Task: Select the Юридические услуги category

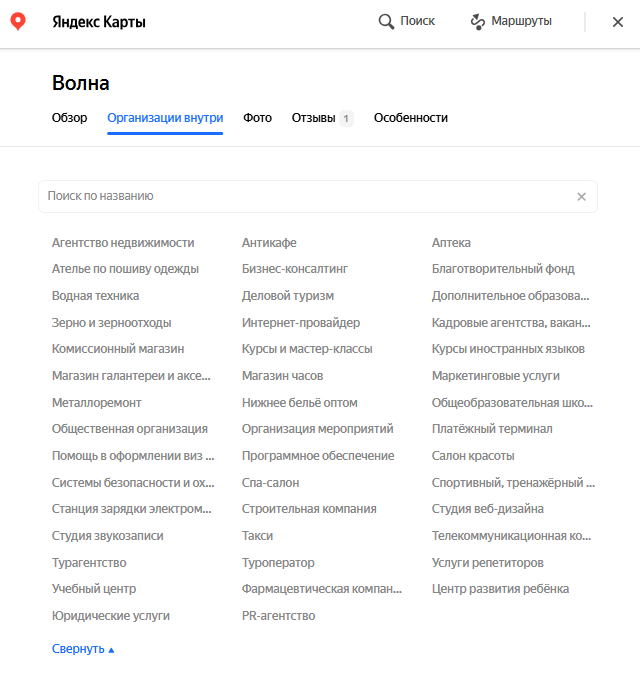Action: click(x=111, y=616)
